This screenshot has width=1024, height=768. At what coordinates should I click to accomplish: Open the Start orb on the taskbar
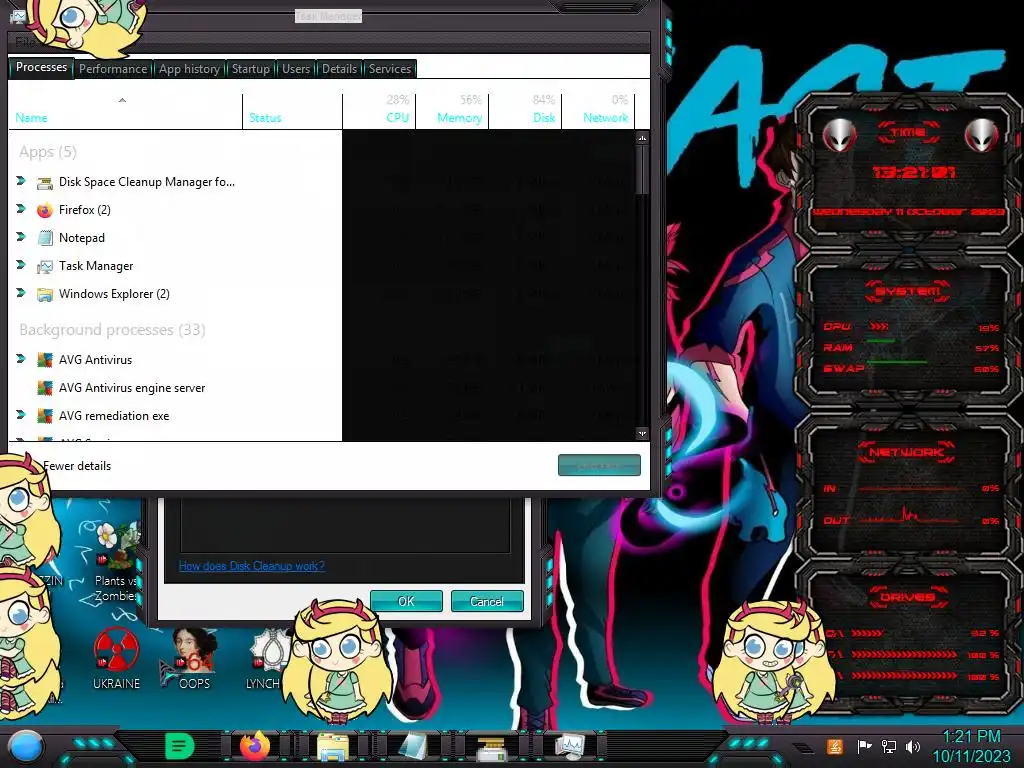click(27, 746)
